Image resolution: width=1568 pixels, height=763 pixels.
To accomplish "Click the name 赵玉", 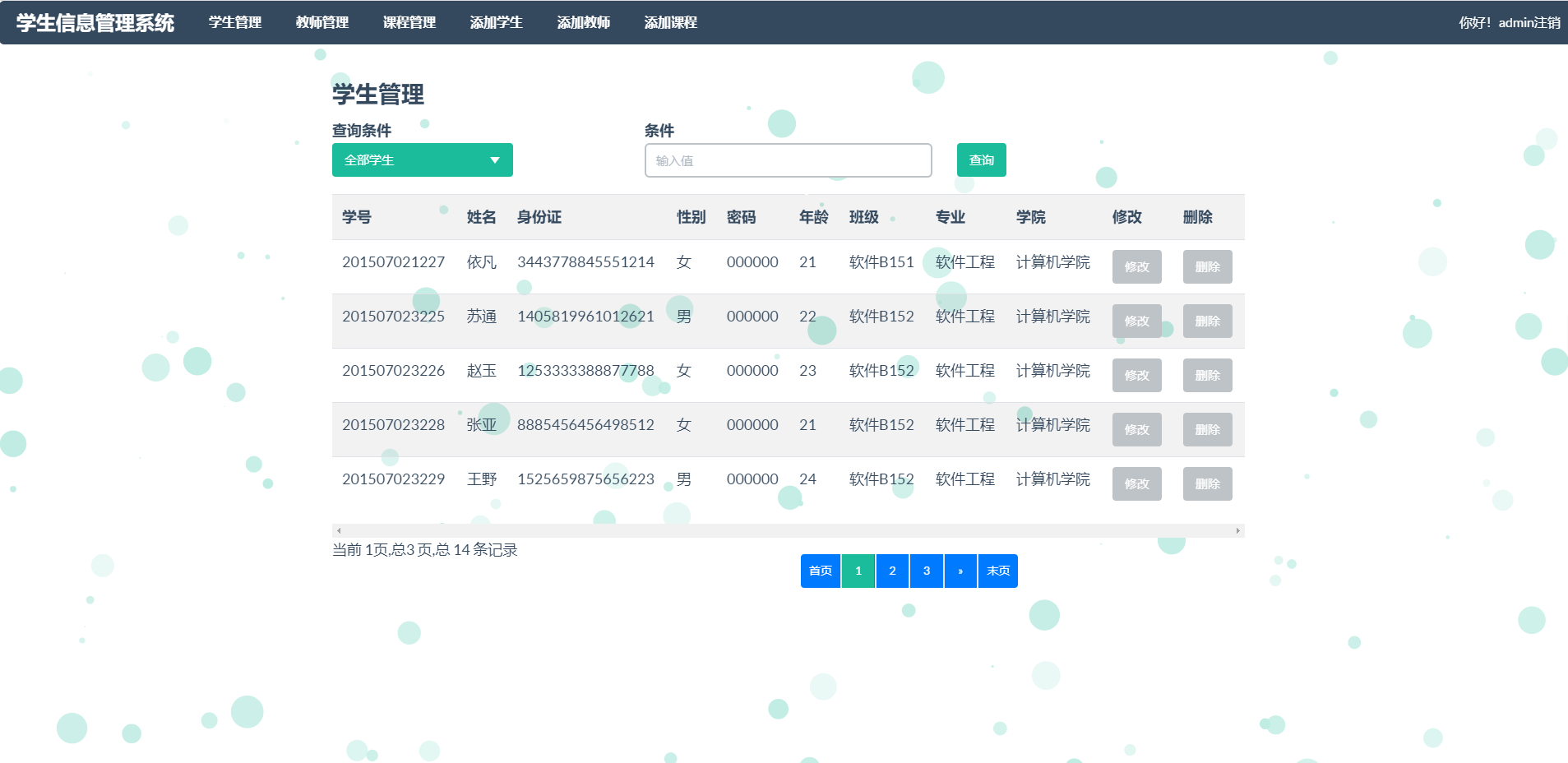I will click(482, 370).
